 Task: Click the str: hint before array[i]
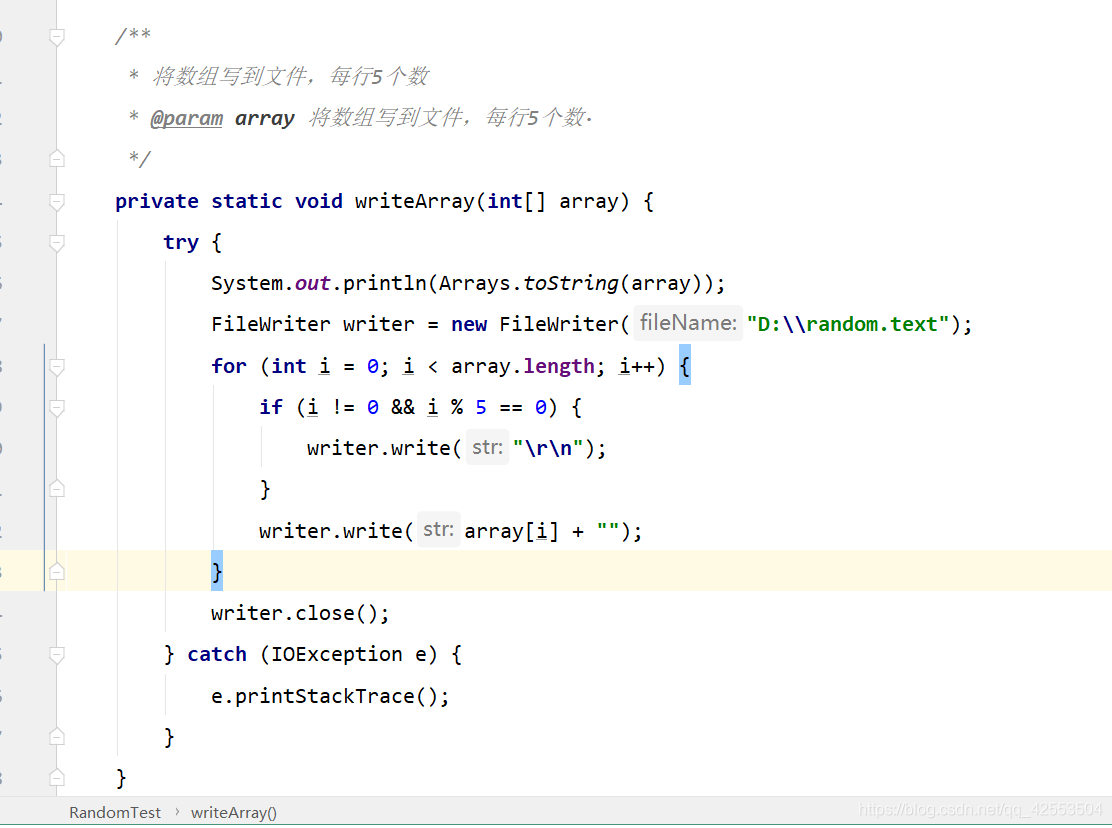coord(438,530)
